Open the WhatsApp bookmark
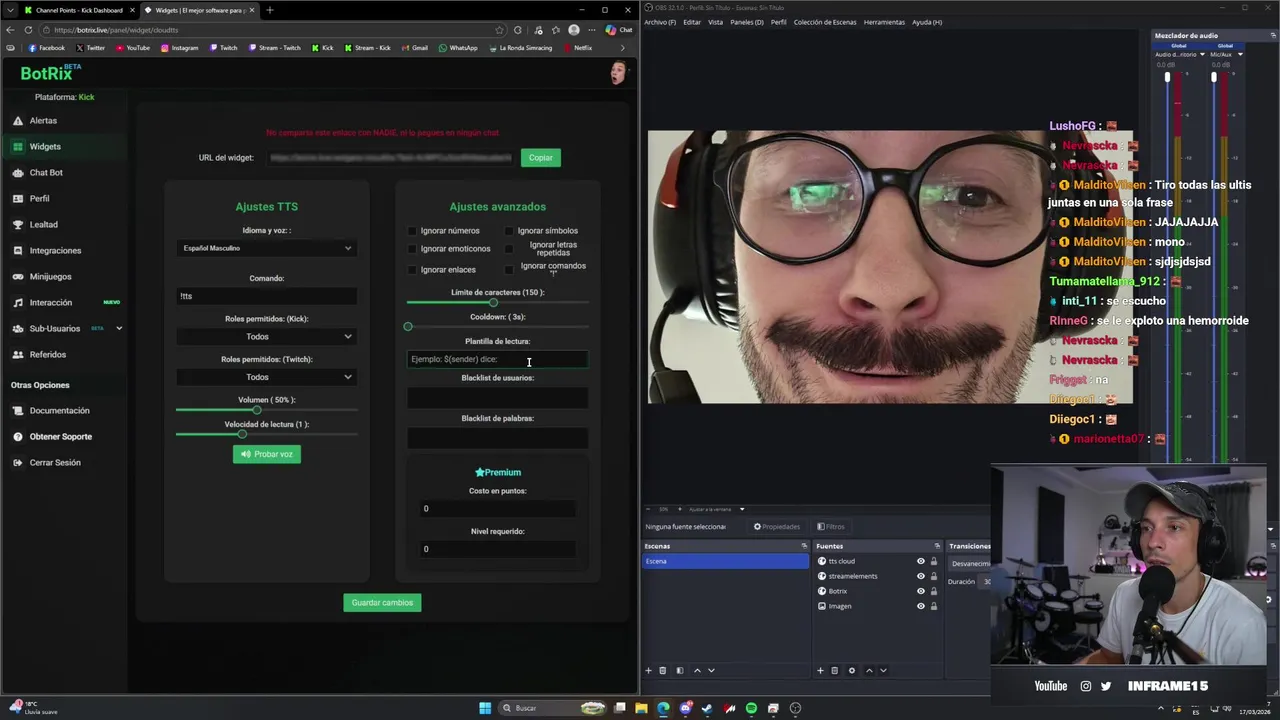The height and width of the screenshot is (720, 1280). (x=458, y=48)
